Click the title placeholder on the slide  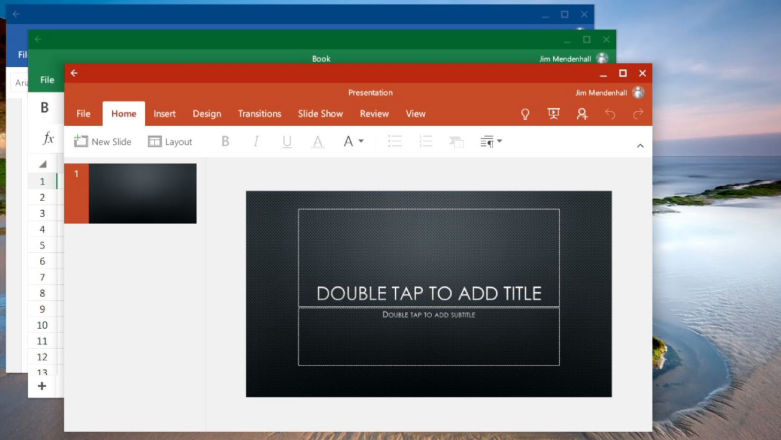point(429,258)
